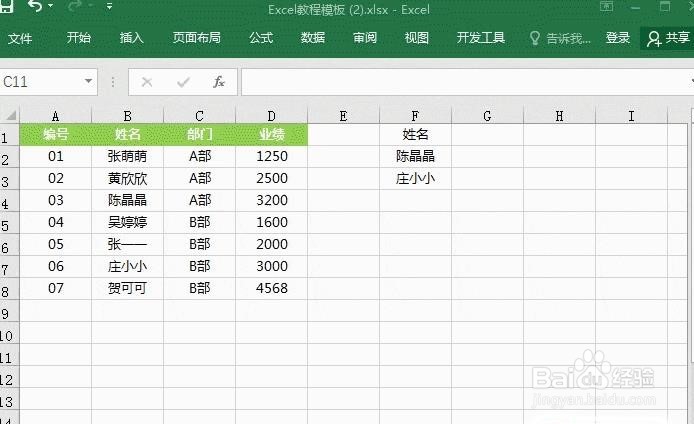Click cell containing 黄欣欣

coord(127,179)
